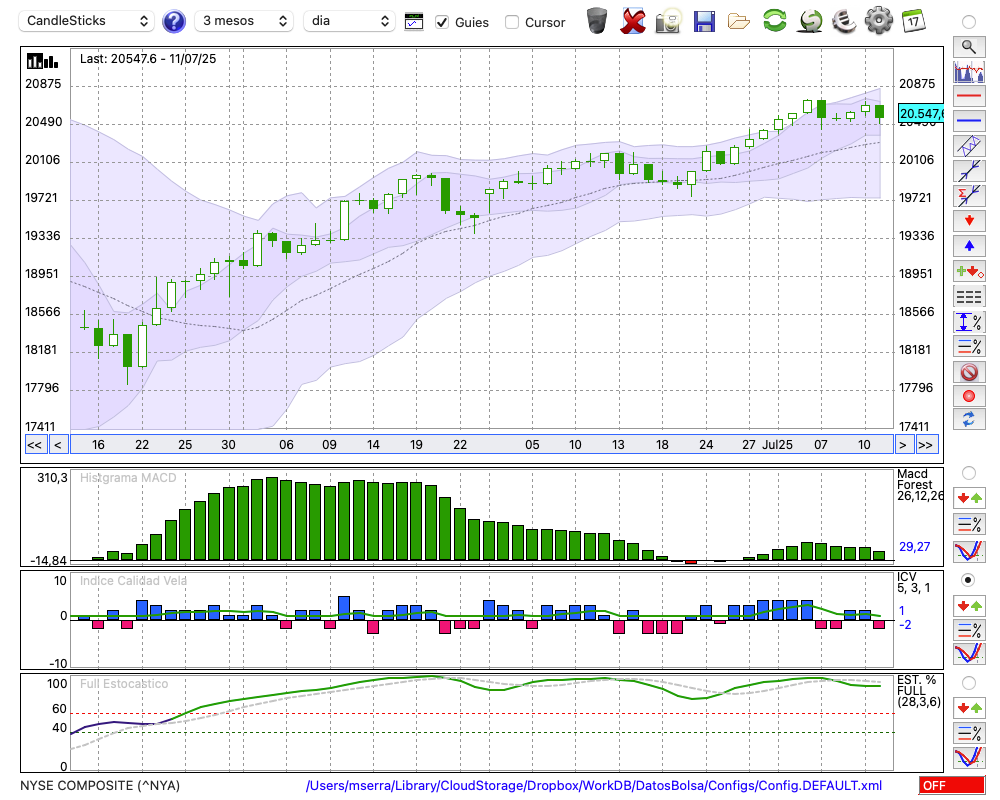The width and height of the screenshot is (1000, 800).
Task: Click the ICV panel red/green arrows button
Action: [x=969, y=605]
